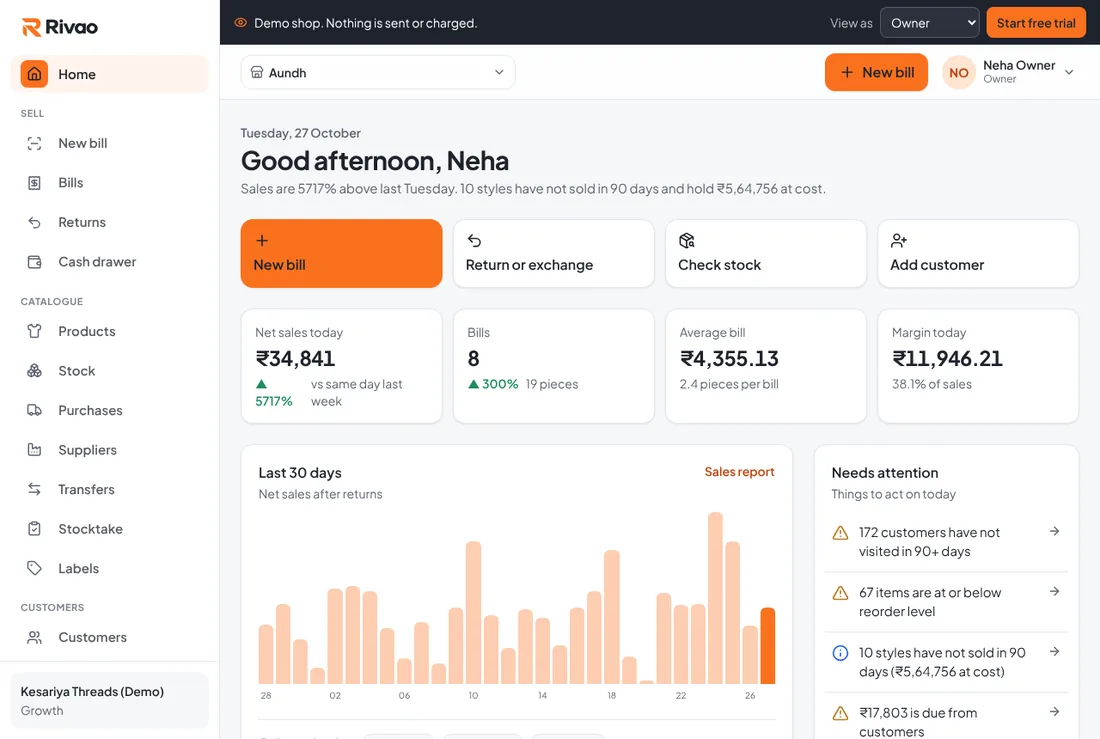Click the Stocktake clipboard icon
1100x739 pixels.
click(x=34, y=529)
